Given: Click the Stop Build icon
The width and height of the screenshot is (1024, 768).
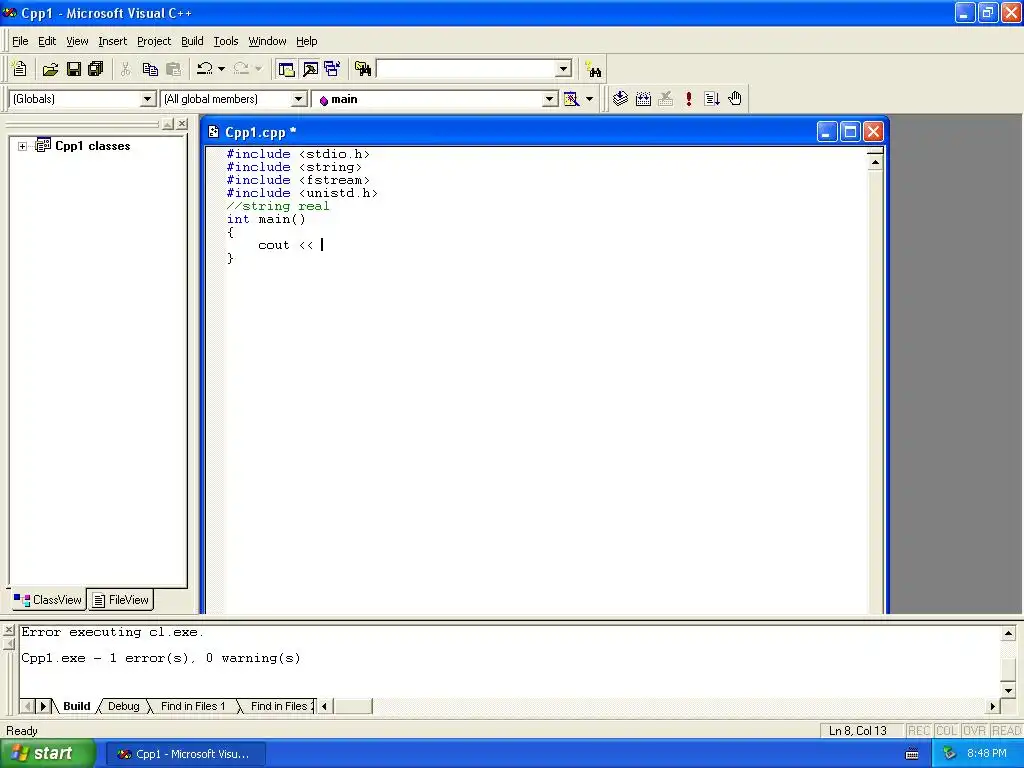Looking at the screenshot, I should click(665, 99).
